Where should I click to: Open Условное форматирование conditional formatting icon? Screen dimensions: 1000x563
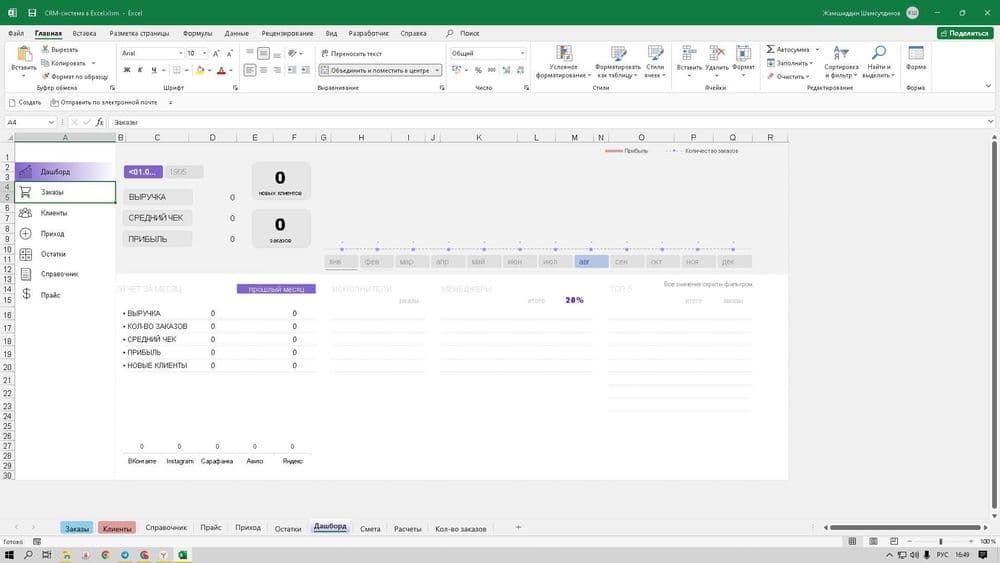pos(564,54)
